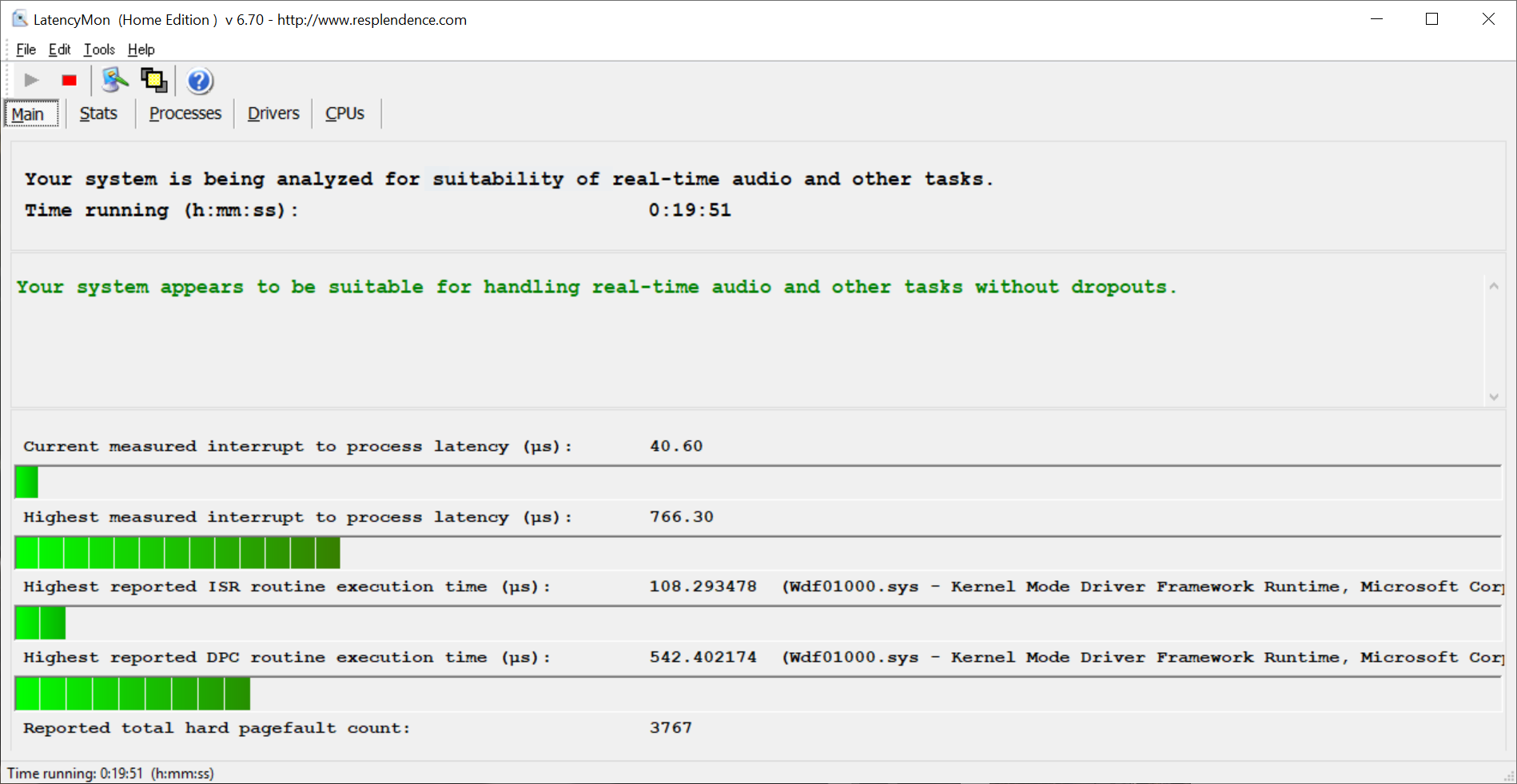1517x784 pixels.
Task: Open the Tools menu
Action: [x=99, y=50]
